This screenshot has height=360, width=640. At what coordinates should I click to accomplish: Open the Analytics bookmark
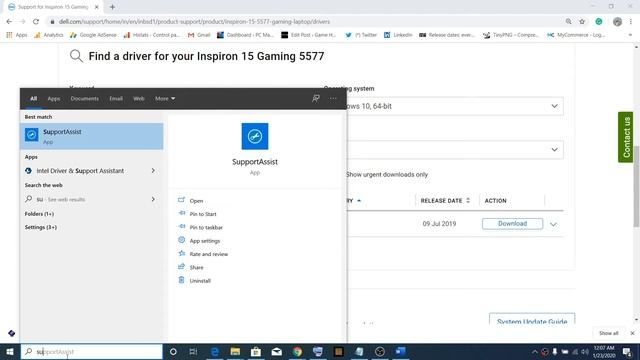(49, 35)
